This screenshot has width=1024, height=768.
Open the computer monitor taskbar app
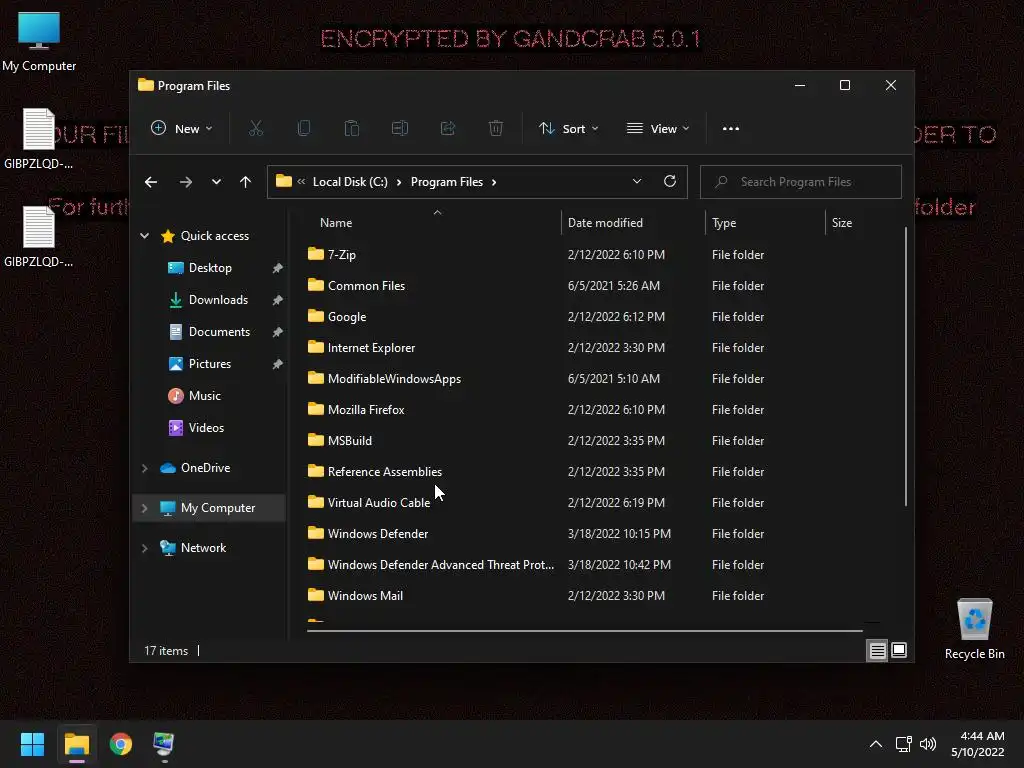163,745
